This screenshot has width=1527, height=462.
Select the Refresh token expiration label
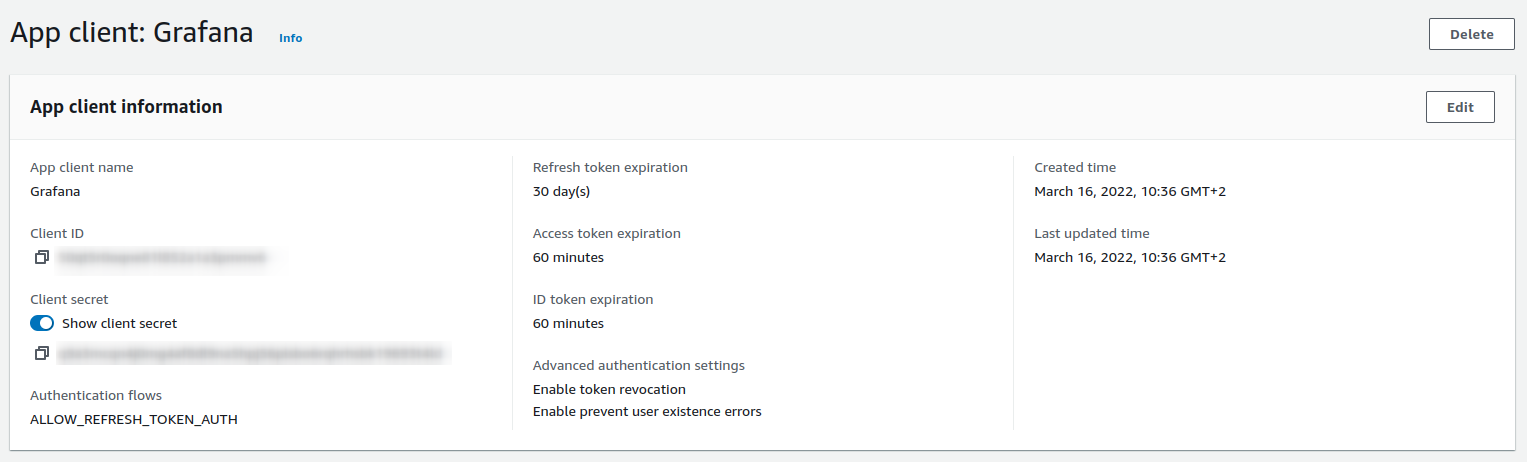coord(610,167)
